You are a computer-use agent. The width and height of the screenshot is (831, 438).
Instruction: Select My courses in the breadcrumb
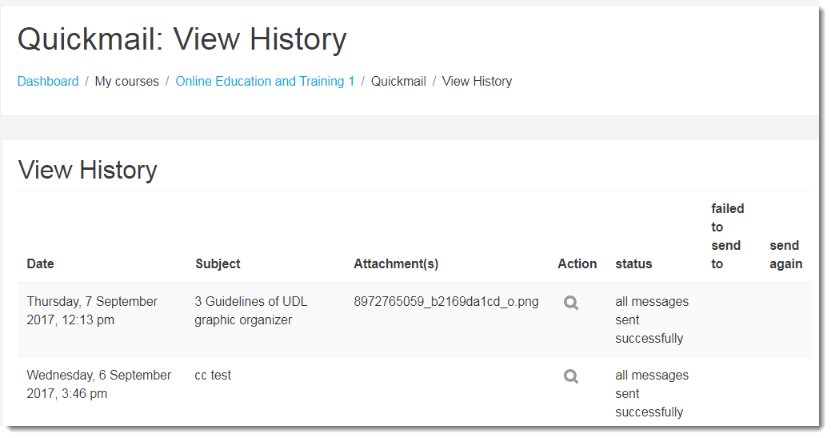point(127,82)
